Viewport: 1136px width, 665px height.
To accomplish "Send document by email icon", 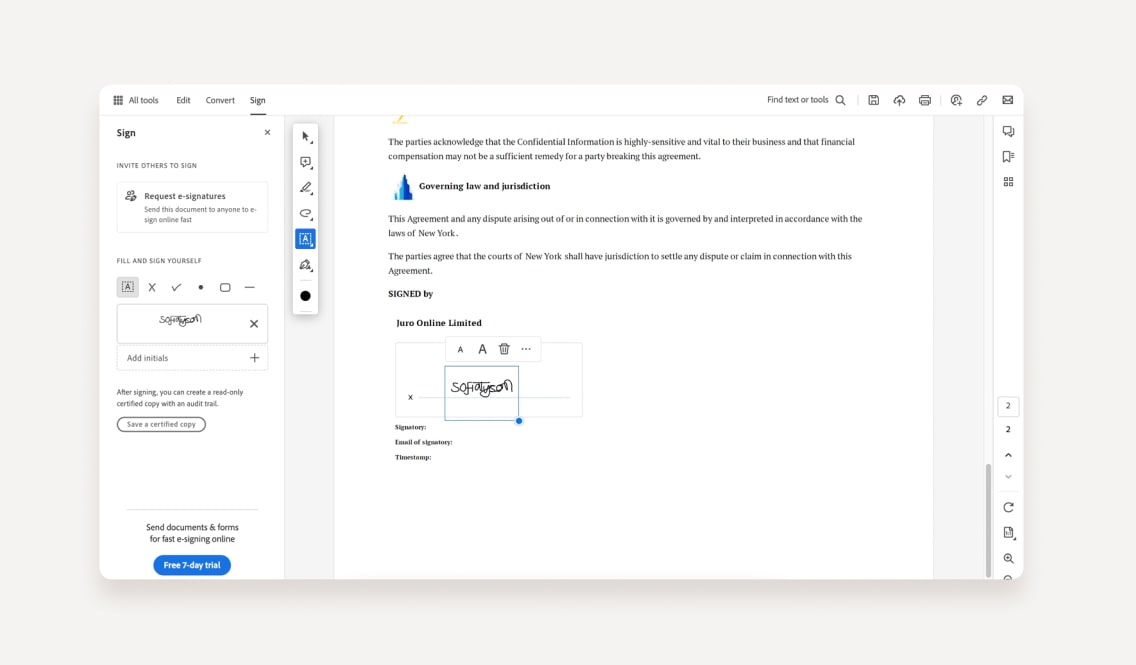I will (x=1008, y=100).
